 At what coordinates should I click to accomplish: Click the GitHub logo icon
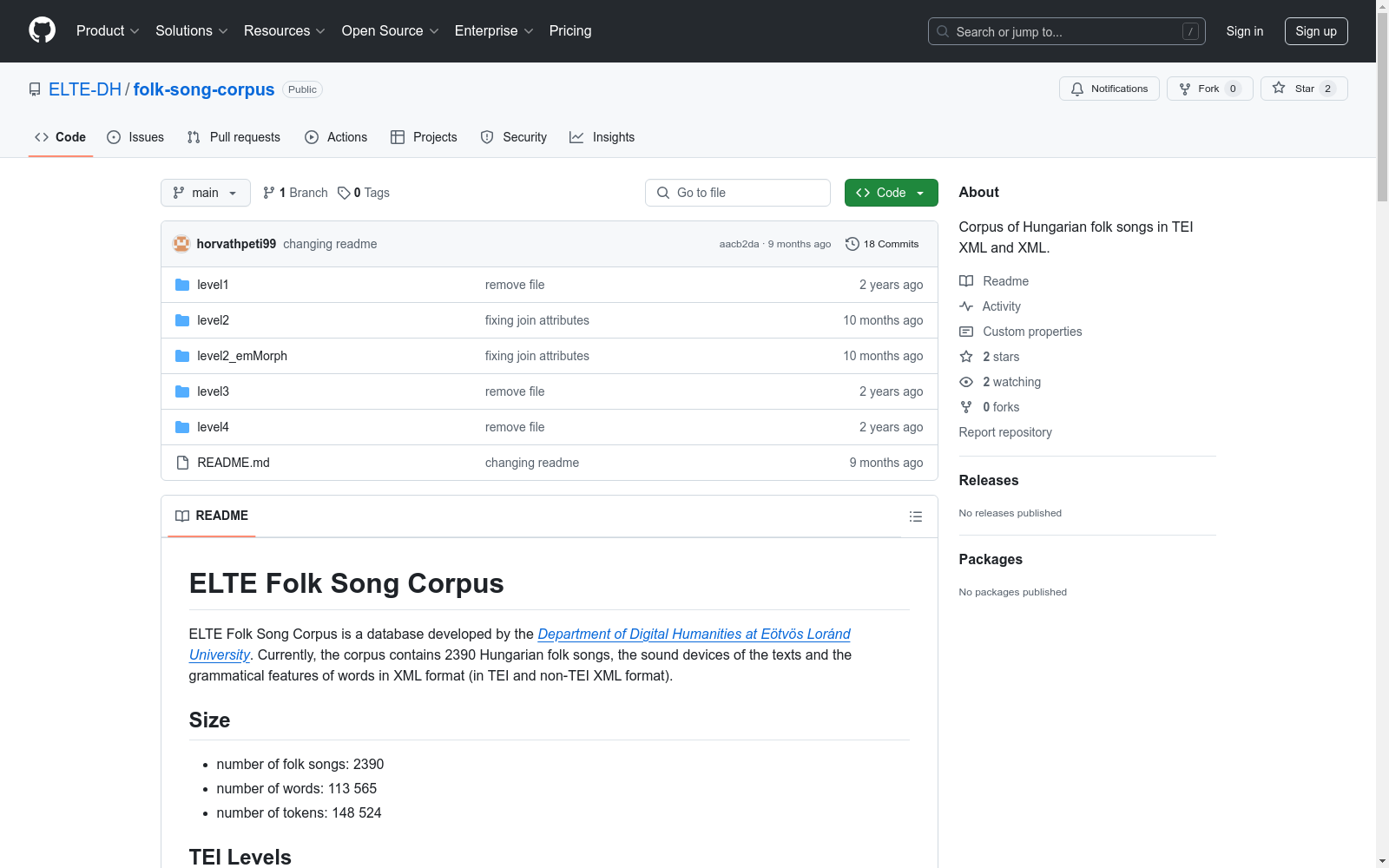coord(42,30)
